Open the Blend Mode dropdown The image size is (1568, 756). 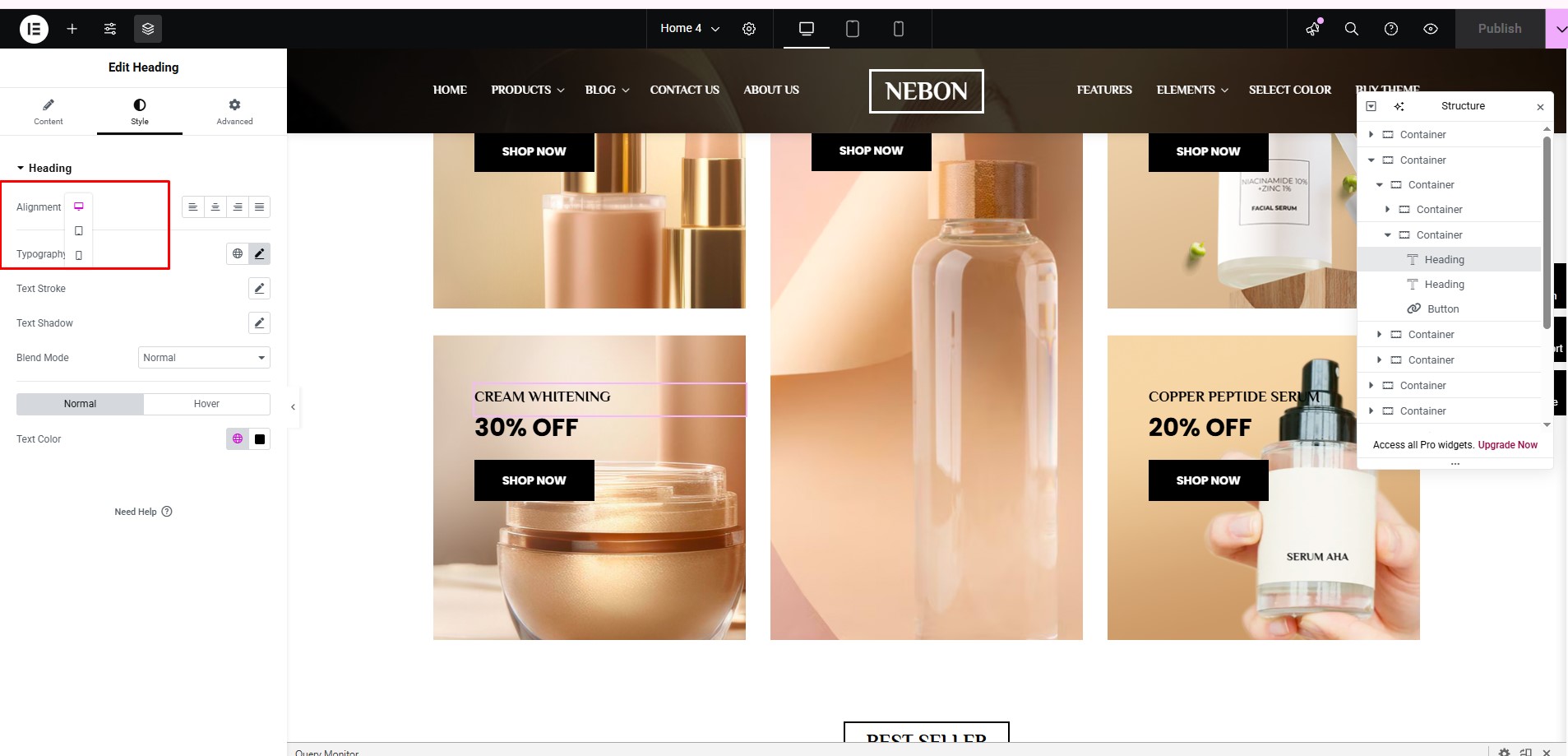pyautogui.click(x=204, y=358)
